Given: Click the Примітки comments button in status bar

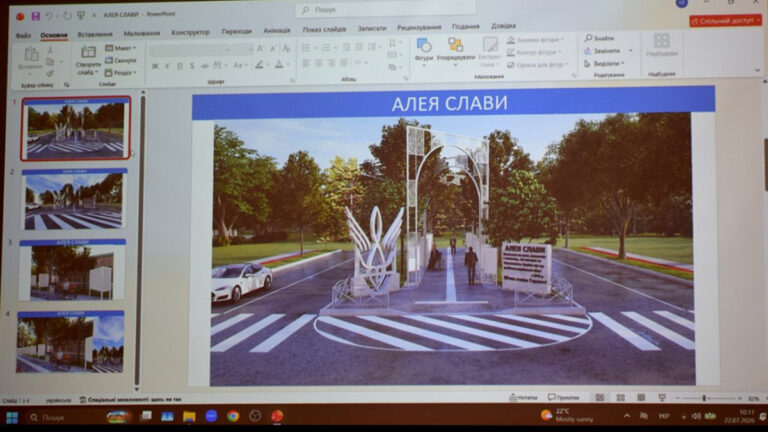Looking at the screenshot, I should [564, 397].
